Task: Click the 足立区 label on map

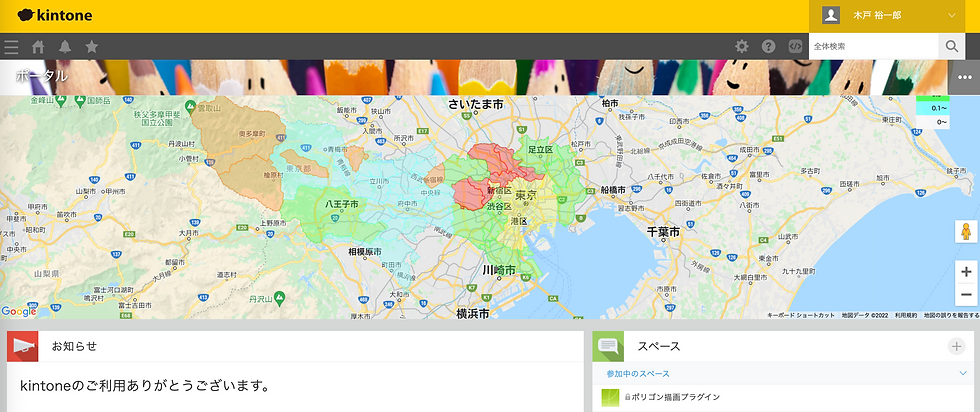Action: coord(541,150)
